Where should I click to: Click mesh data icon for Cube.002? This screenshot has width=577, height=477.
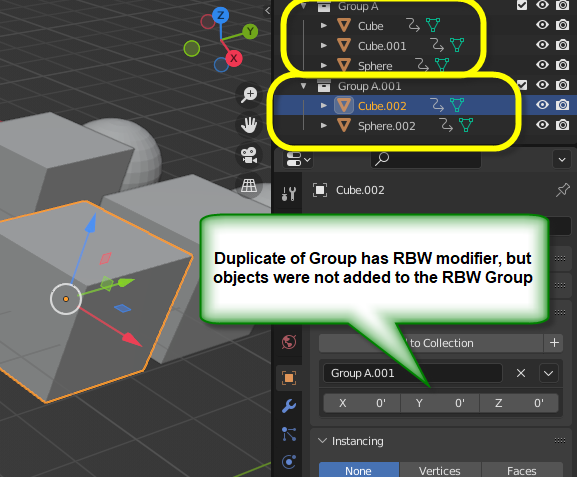(457, 105)
